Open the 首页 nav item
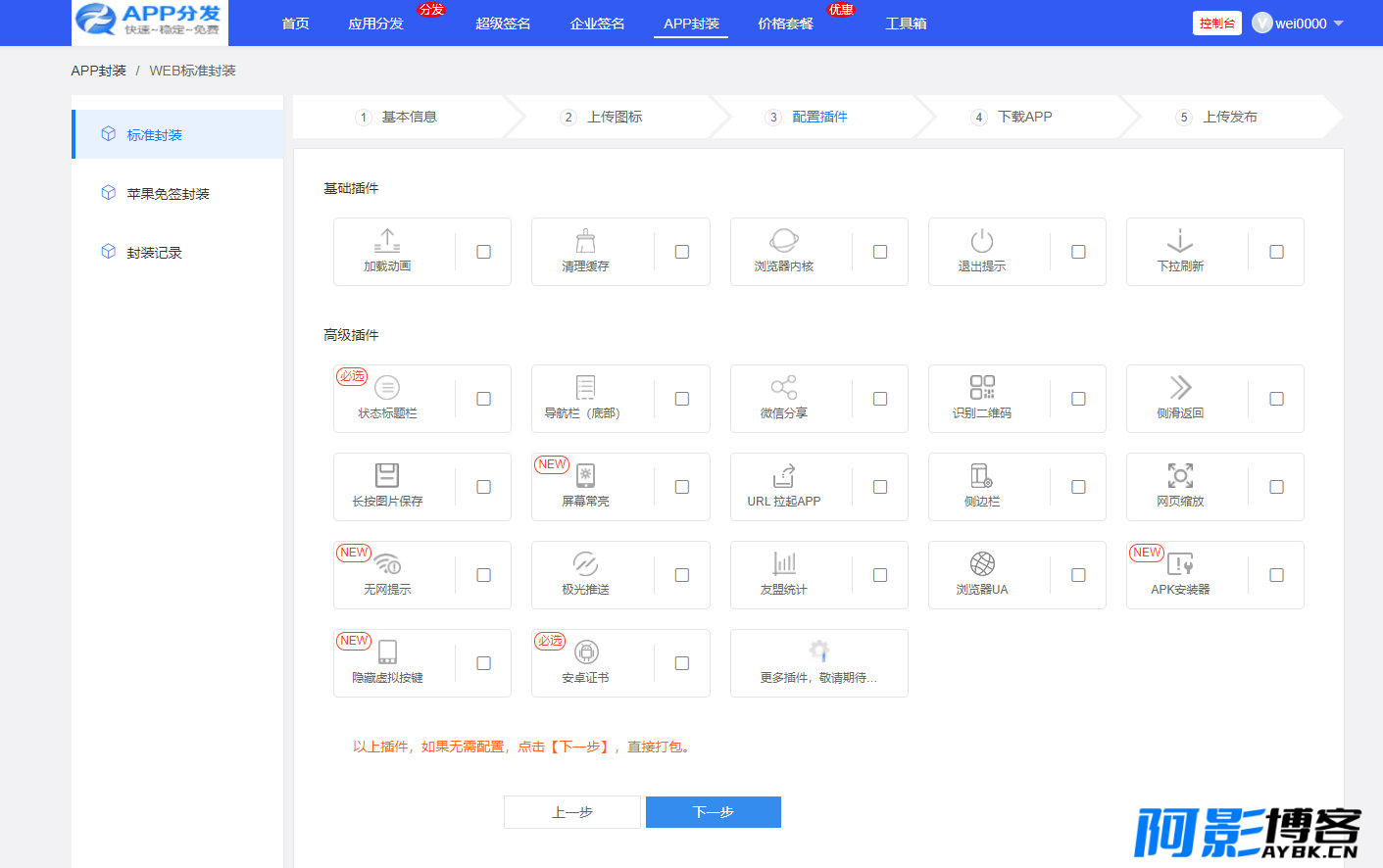The height and width of the screenshot is (868, 1383). pyautogui.click(x=295, y=24)
